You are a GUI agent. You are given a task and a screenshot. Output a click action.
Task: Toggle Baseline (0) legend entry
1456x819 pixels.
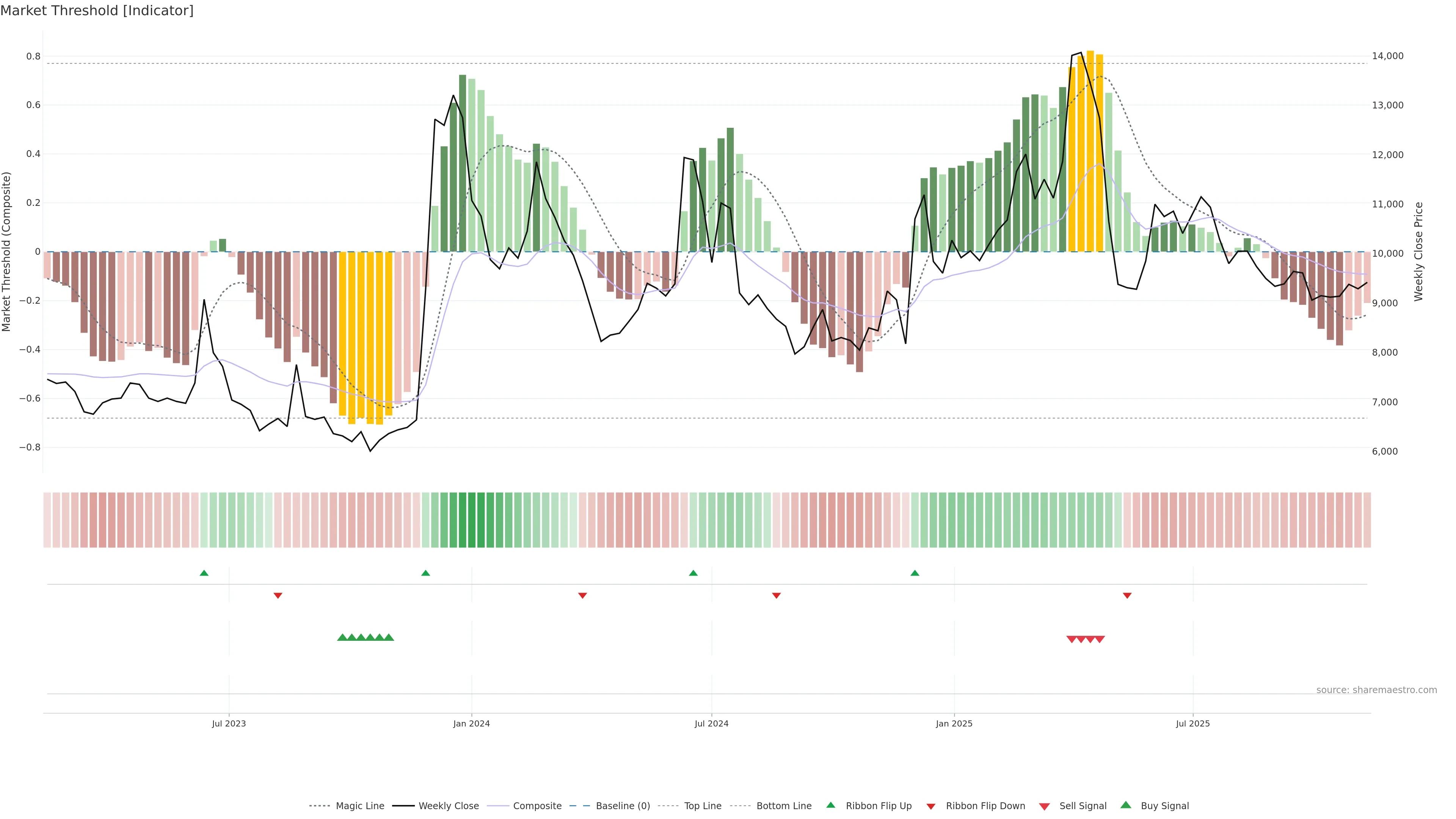[x=623, y=805]
